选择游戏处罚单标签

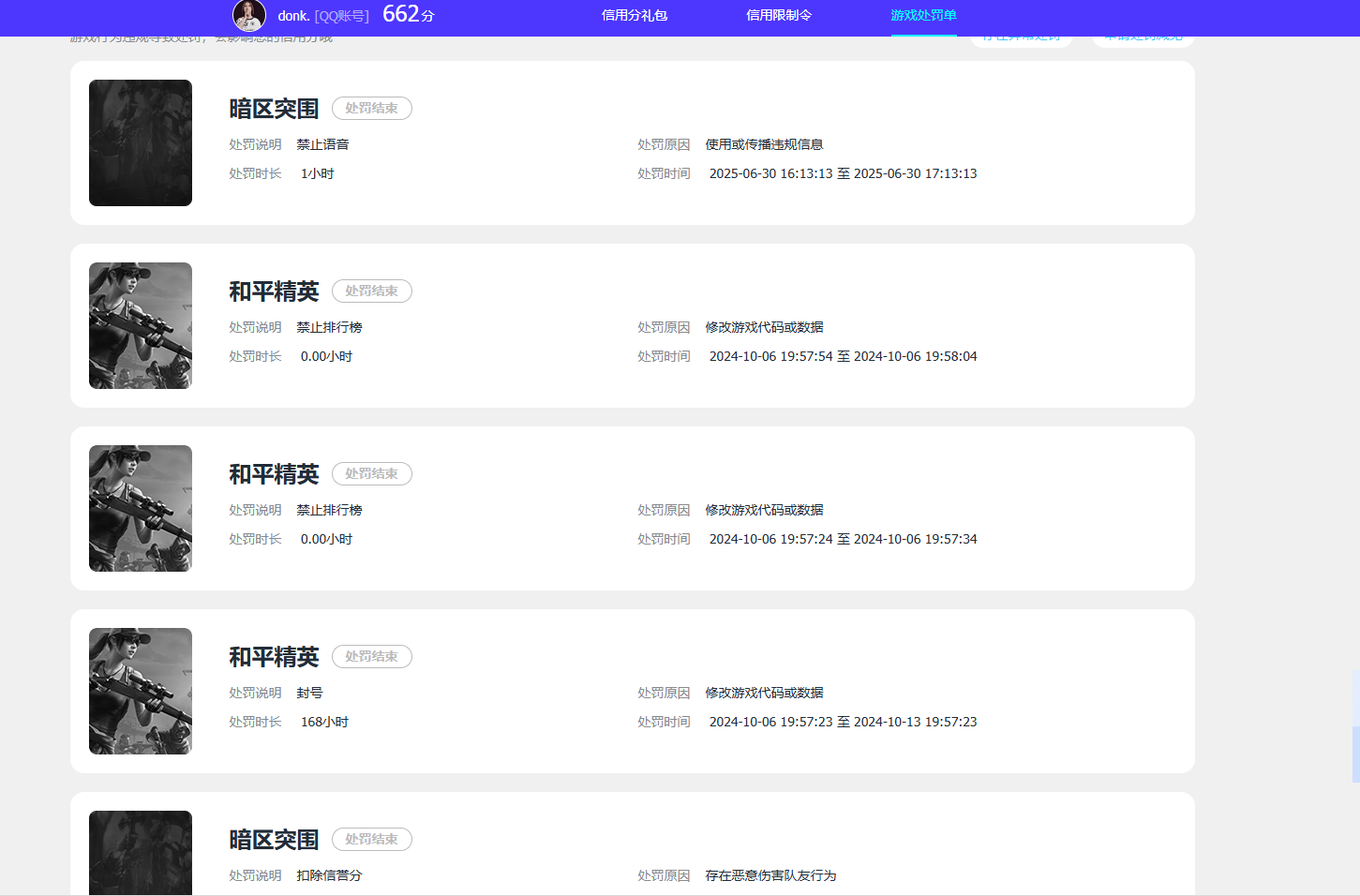click(923, 14)
